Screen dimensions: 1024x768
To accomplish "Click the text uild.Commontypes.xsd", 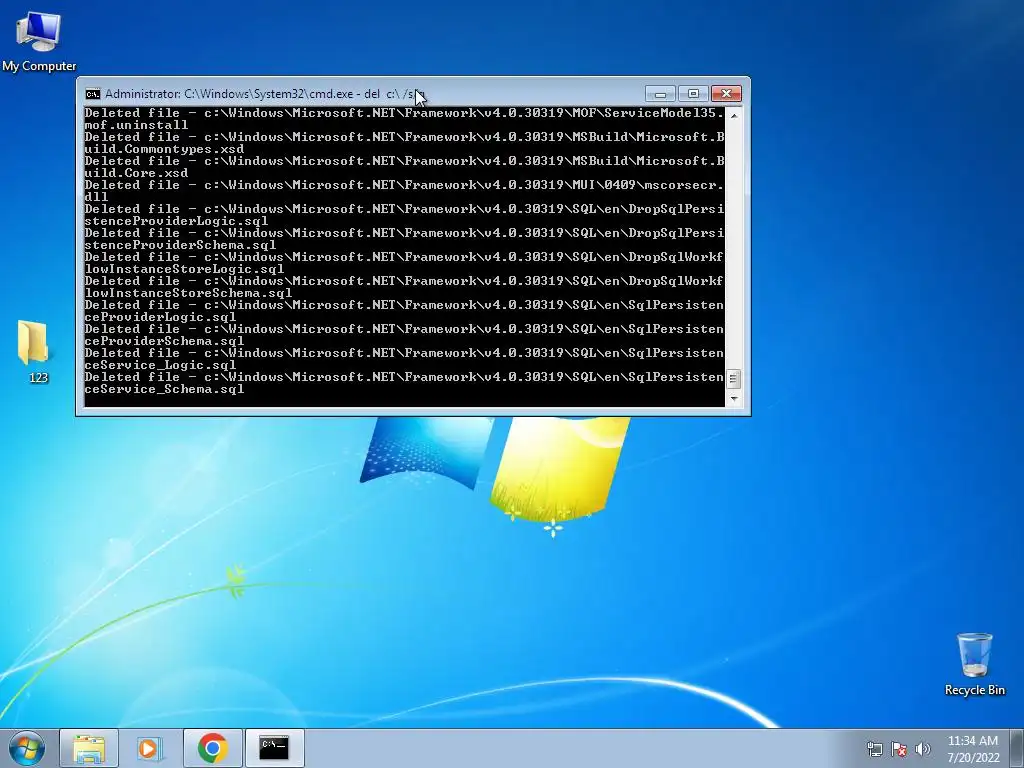I will coord(165,149).
